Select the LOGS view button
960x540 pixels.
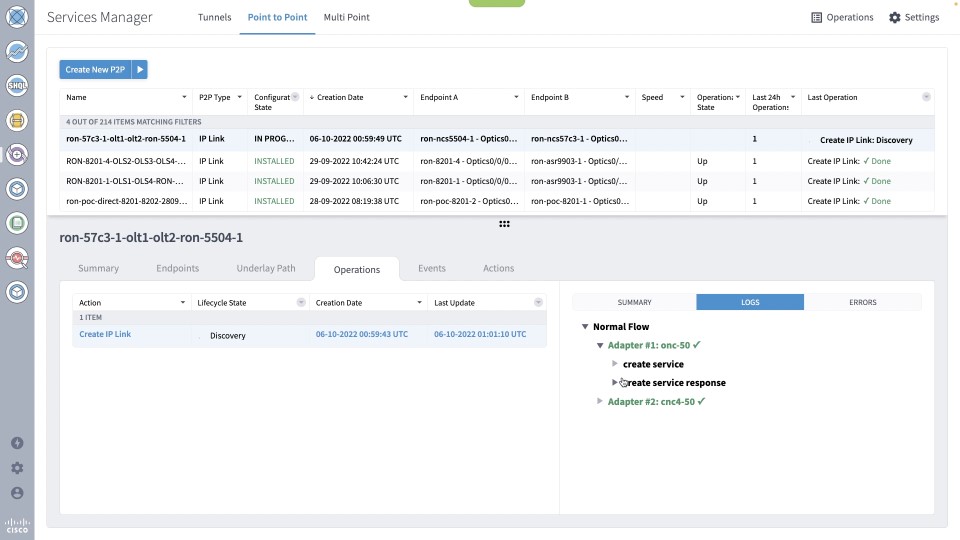coord(750,302)
